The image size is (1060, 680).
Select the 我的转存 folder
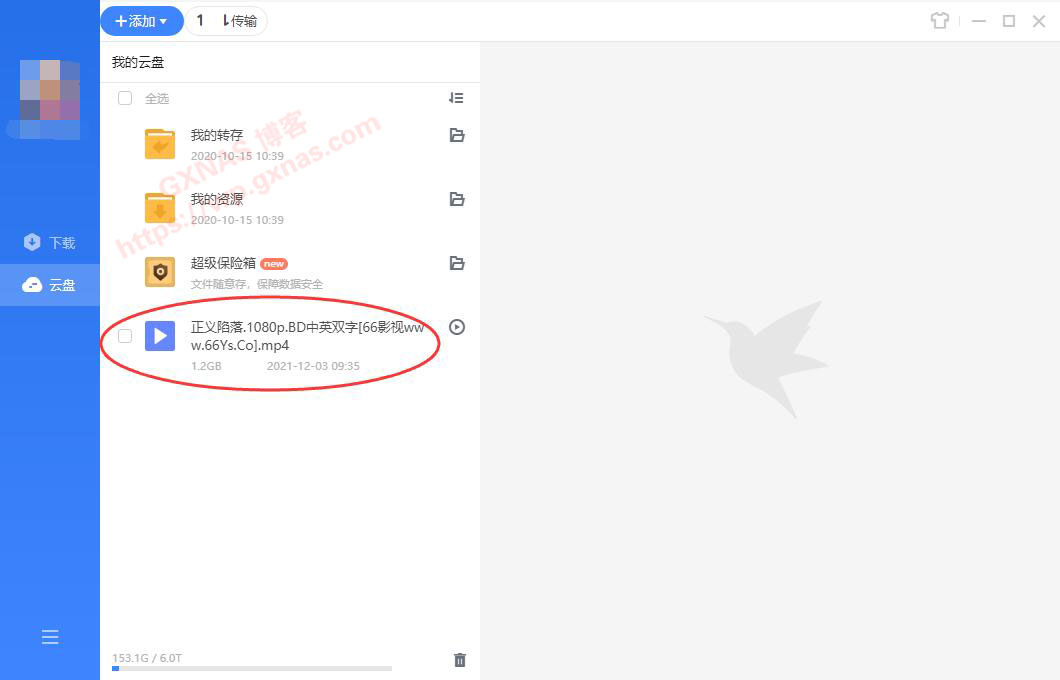click(x=217, y=136)
